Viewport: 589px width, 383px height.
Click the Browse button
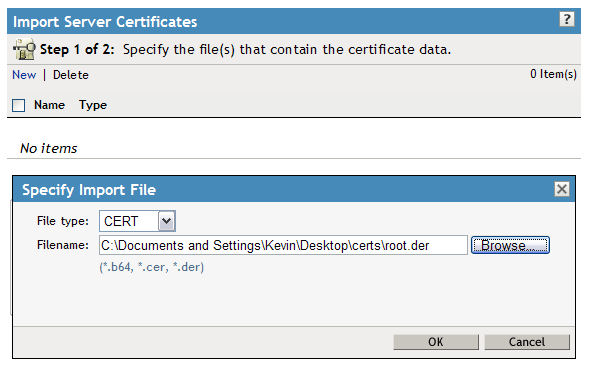click(510, 245)
